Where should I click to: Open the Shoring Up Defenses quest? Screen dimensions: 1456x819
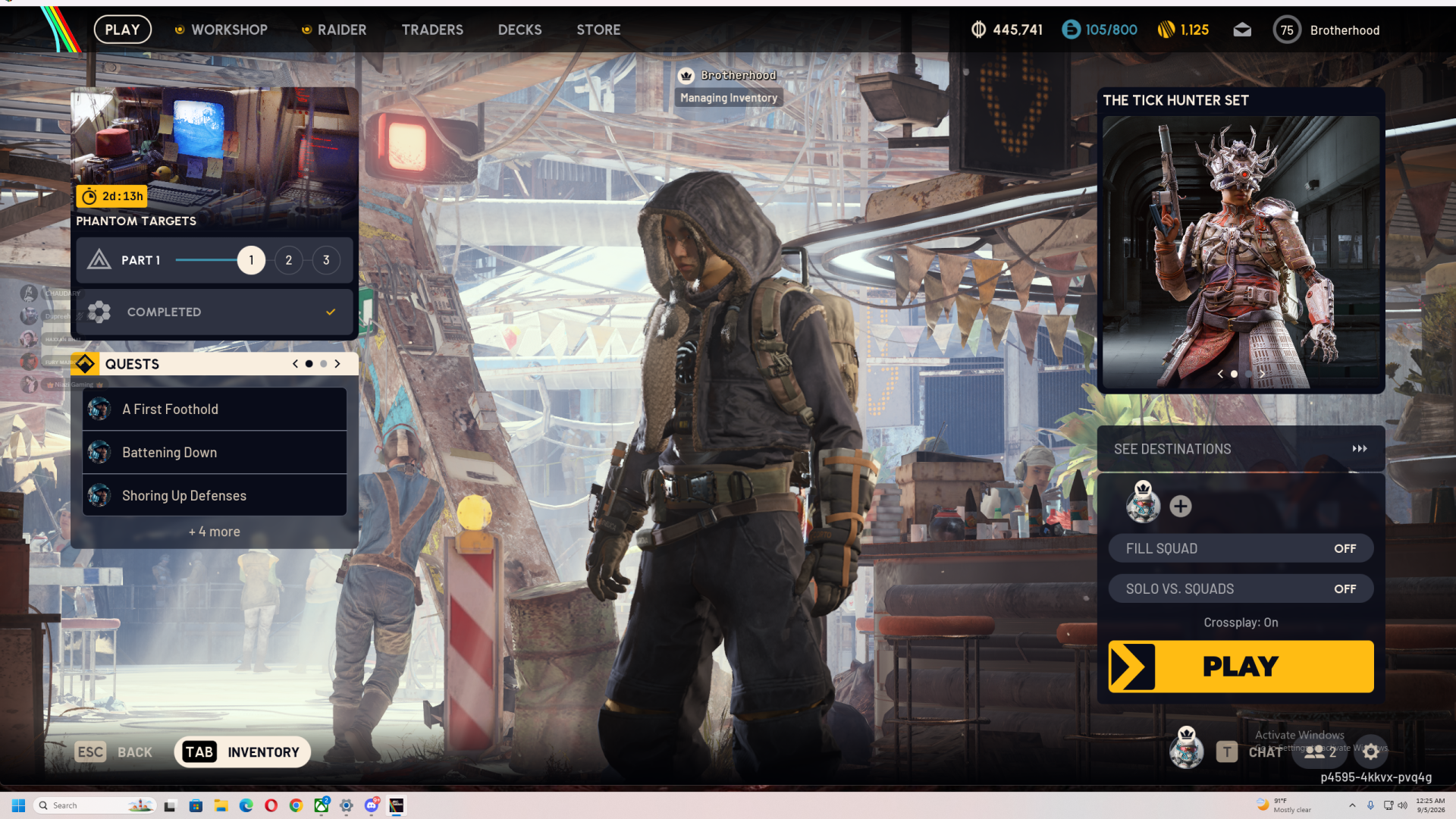pos(215,495)
